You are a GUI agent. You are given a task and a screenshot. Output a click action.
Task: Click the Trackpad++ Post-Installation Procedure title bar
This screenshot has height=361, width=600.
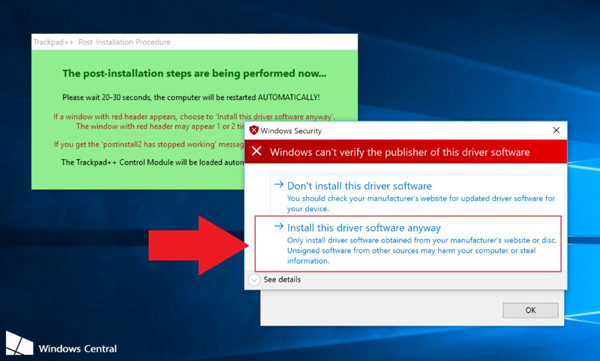[194, 42]
